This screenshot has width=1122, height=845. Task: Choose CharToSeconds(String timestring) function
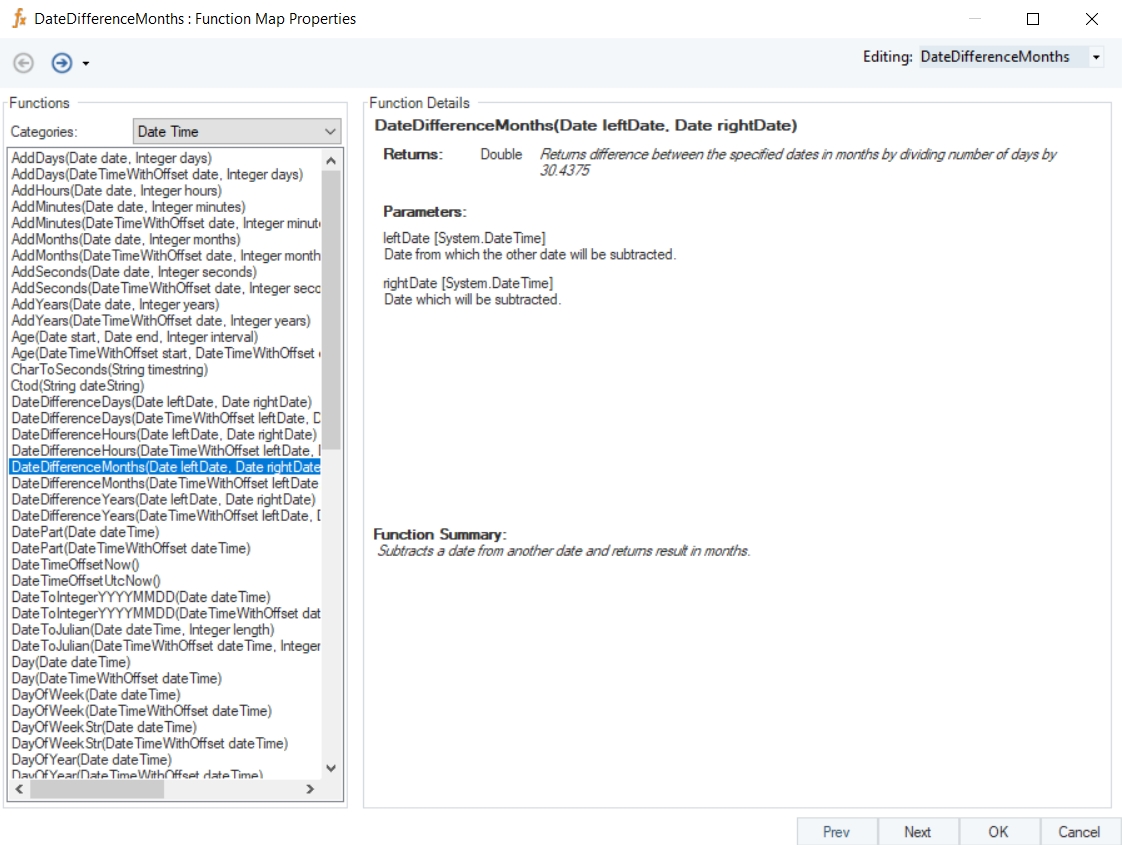pyautogui.click(x=109, y=369)
